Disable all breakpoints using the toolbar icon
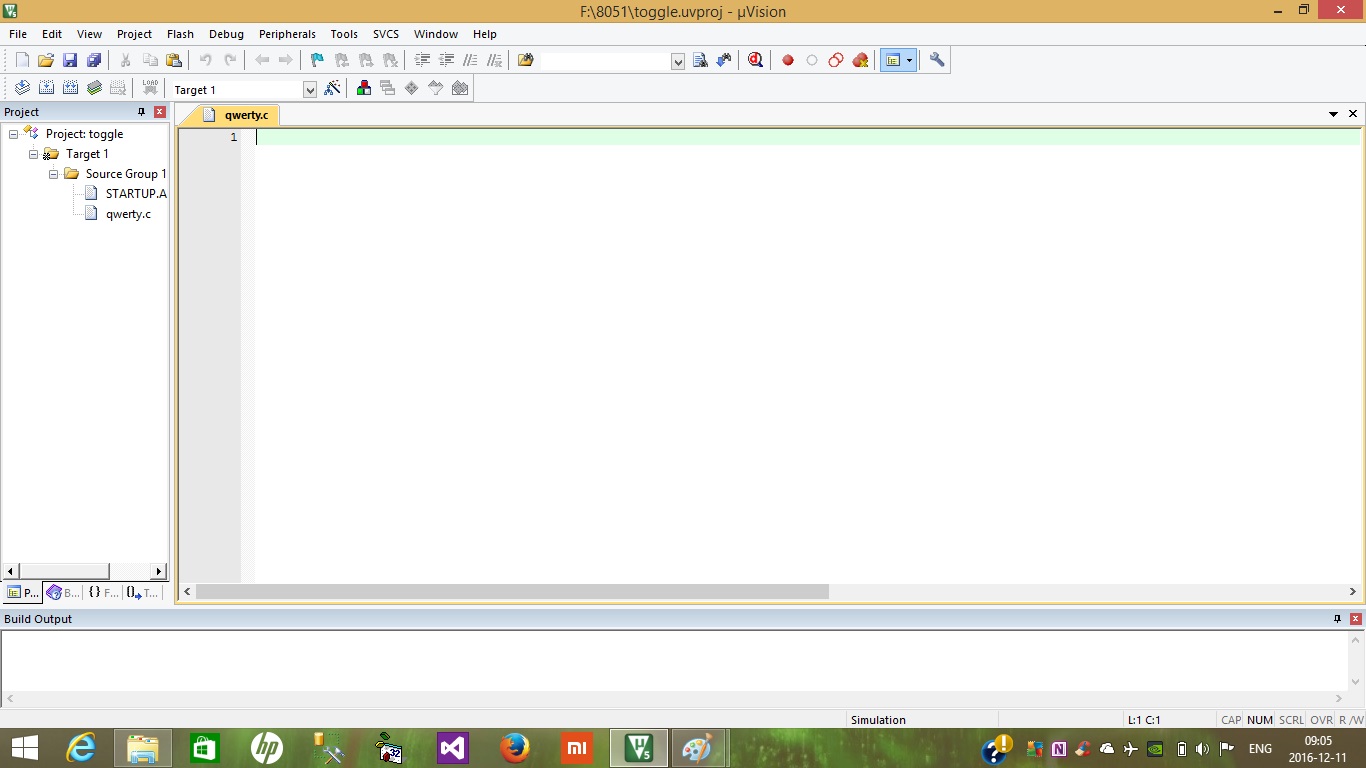This screenshot has width=1366, height=768. (835, 59)
